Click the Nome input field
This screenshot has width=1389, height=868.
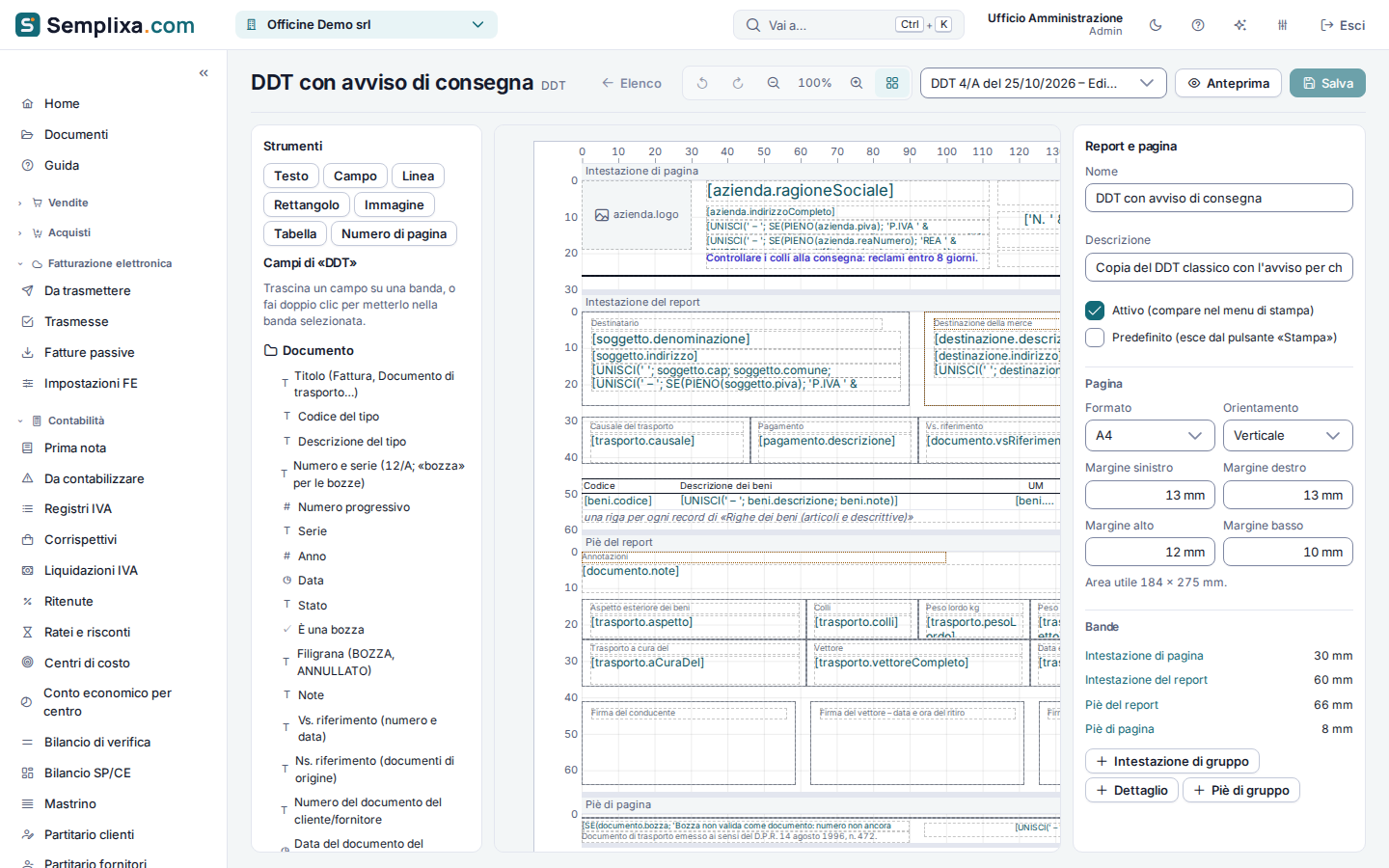(1219, 199)
